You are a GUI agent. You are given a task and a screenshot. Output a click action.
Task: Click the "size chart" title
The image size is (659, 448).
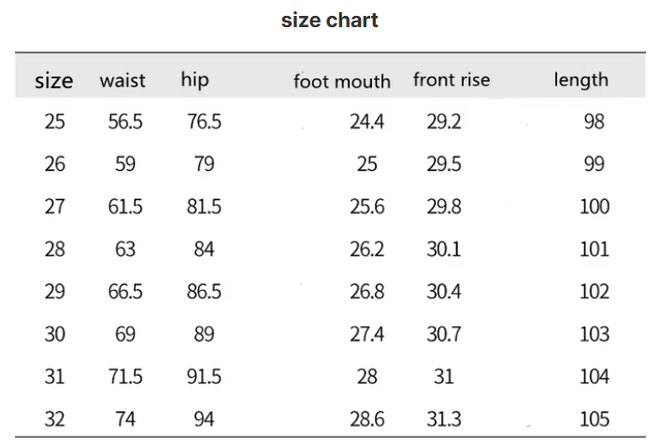(x=329, y=20)
